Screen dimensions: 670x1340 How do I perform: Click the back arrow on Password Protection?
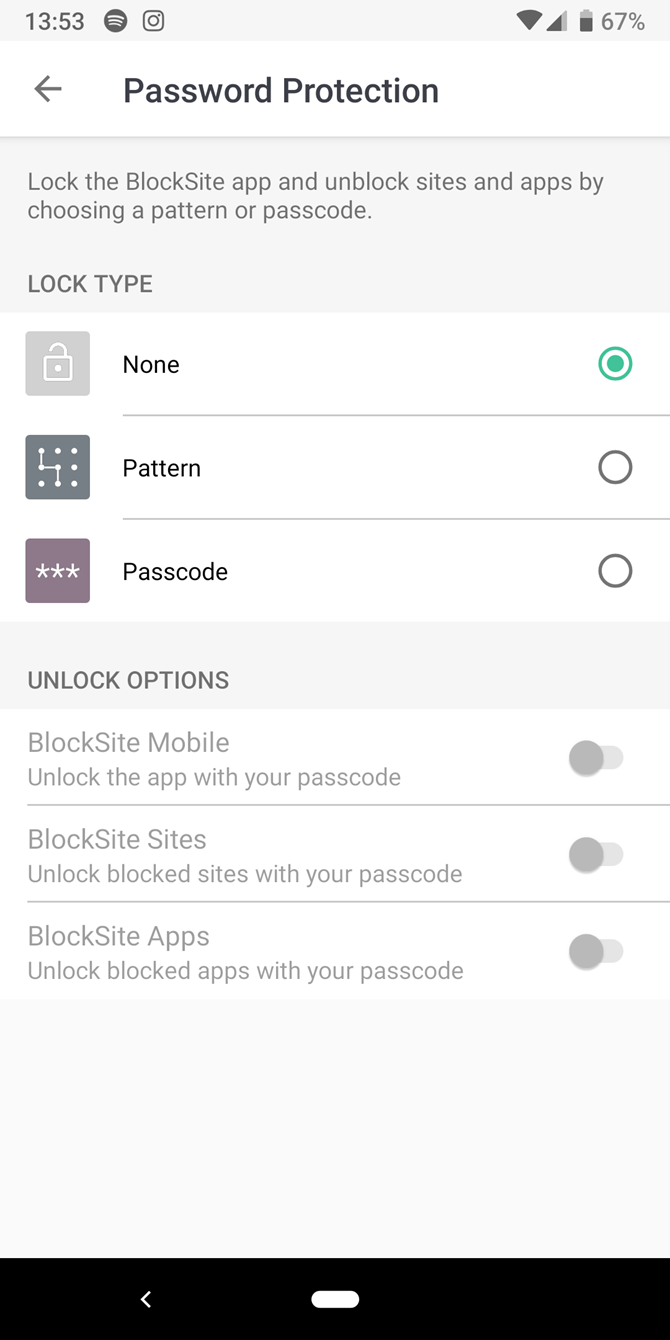point(47,88)
